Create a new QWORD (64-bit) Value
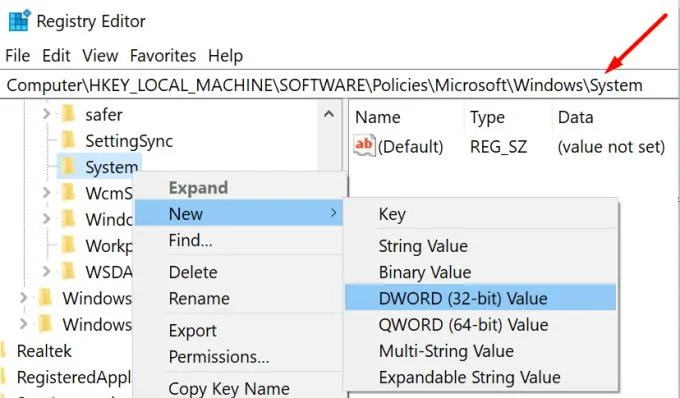The height and width of the screenshot is (398, 680). click(463, 325)
